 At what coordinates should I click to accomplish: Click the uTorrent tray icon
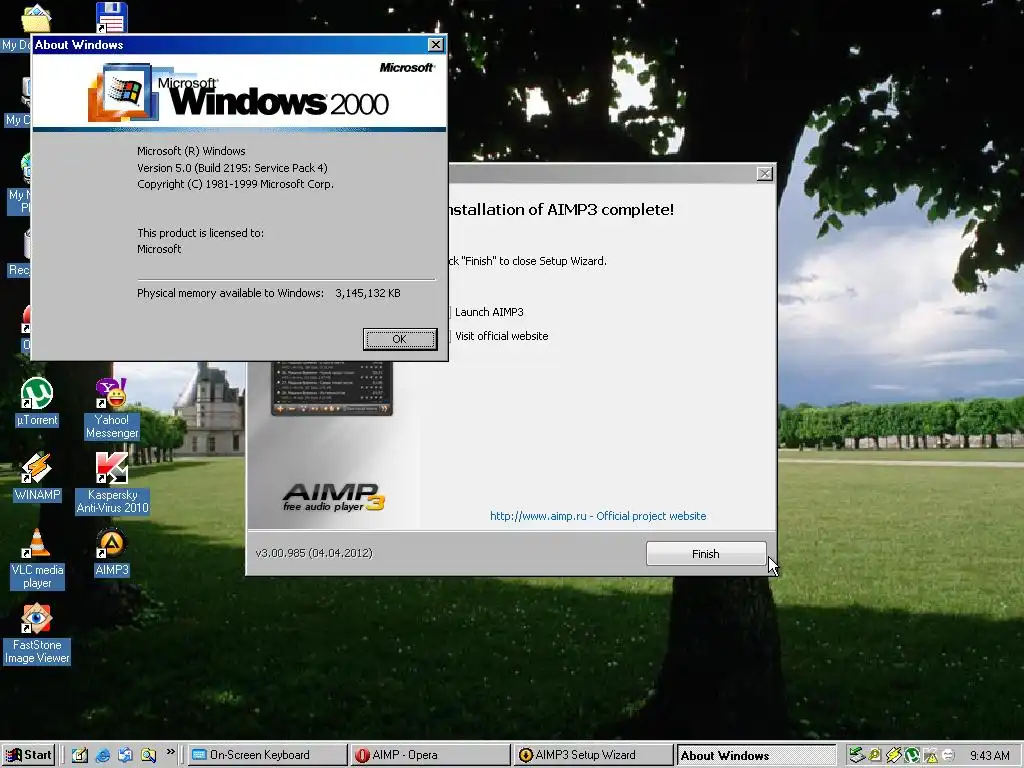coord(912,756)
